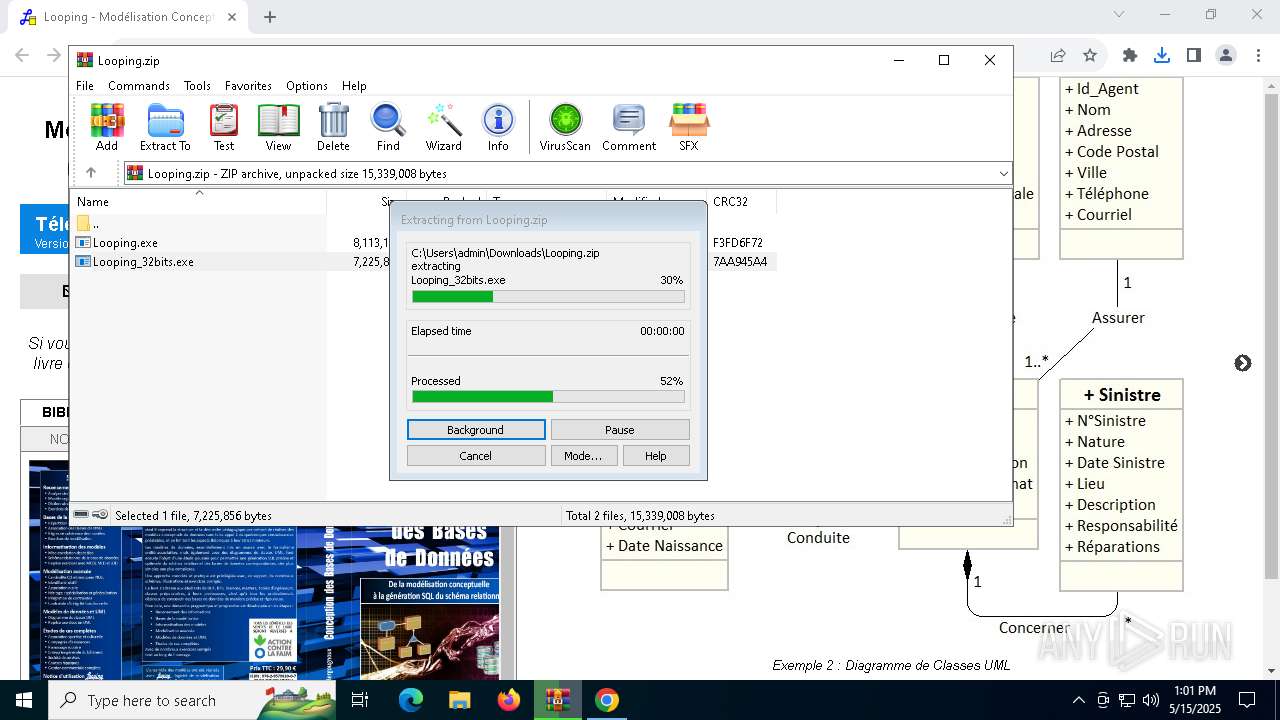Open the Help menu
This screenshot has width=1280, height=720.
click(x=354, y=86)
